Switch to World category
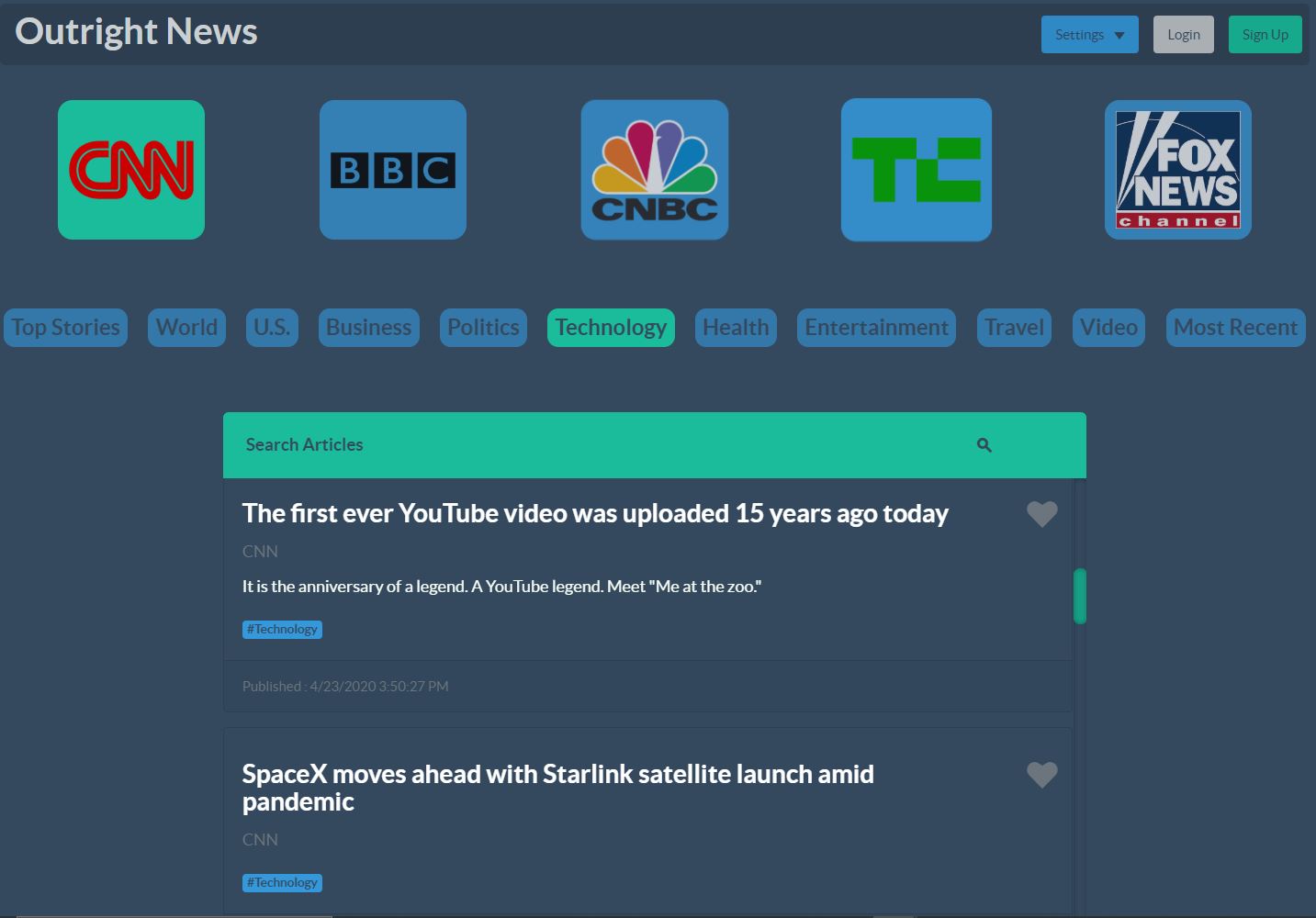The width and height of the screenshot is (1316, 918). 186,328
